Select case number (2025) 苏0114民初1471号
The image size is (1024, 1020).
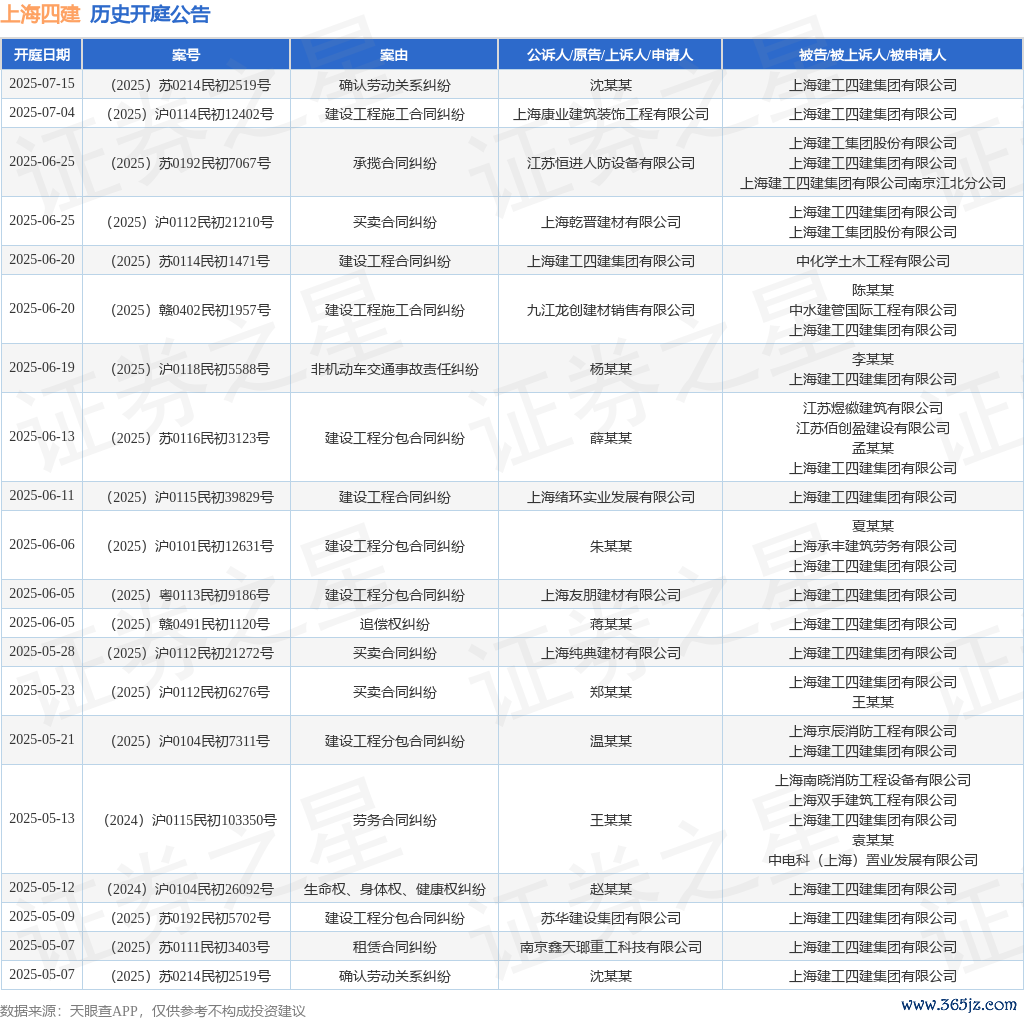pos(190,261)
